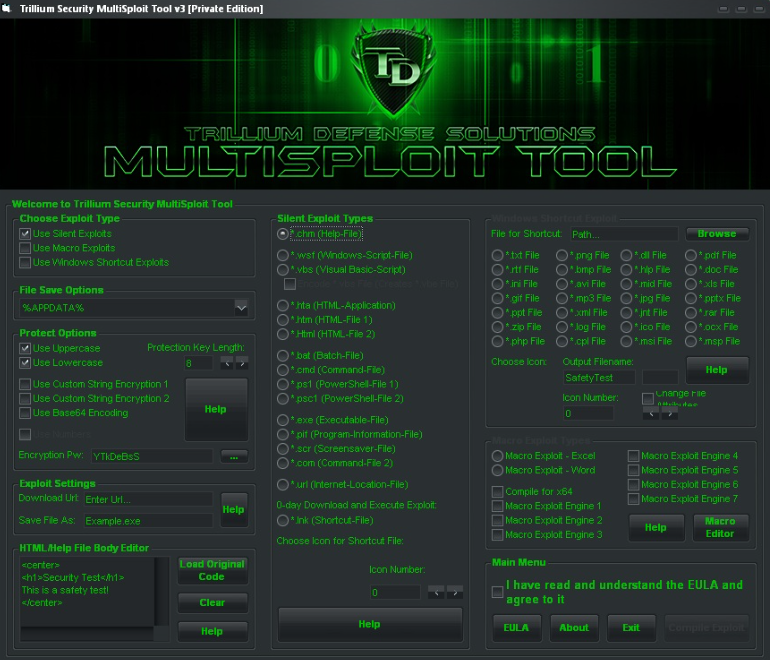Click Help in the Protect Options panel
Viewport: 773px width, 660px height.
pos(216,410)
